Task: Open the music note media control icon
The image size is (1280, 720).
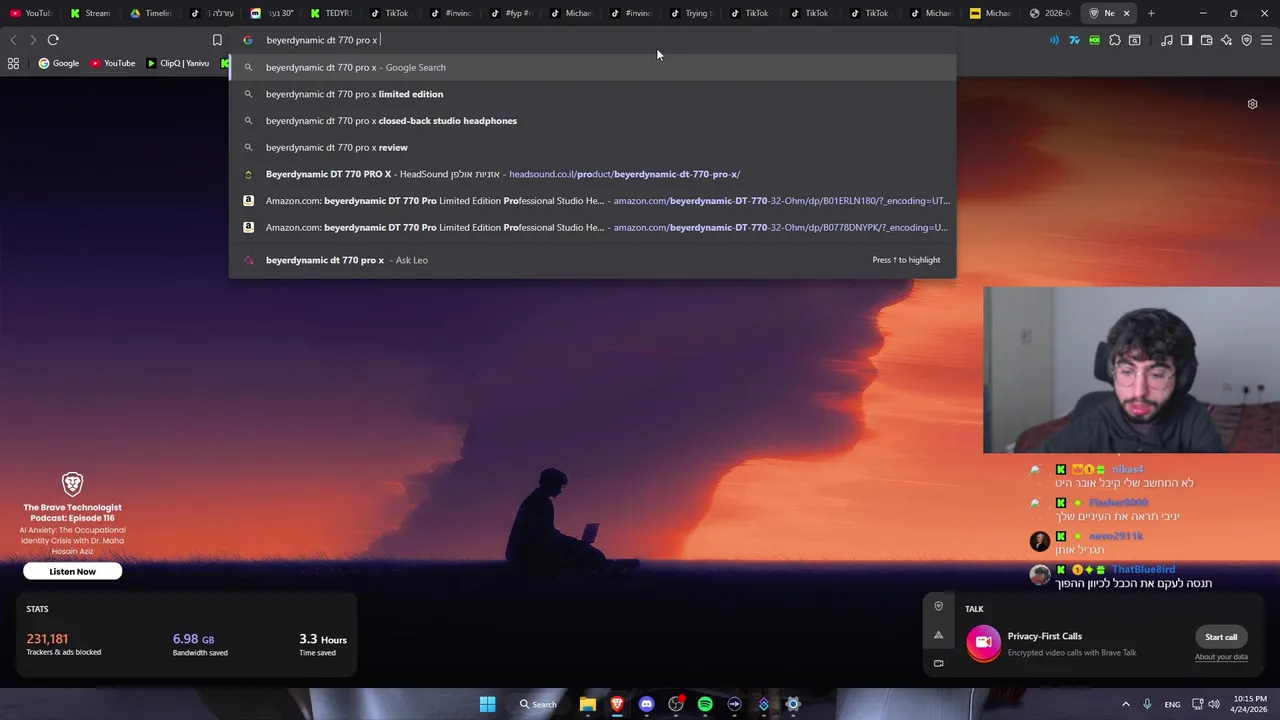Action: pyautogui.click(x=1167, y=40)
